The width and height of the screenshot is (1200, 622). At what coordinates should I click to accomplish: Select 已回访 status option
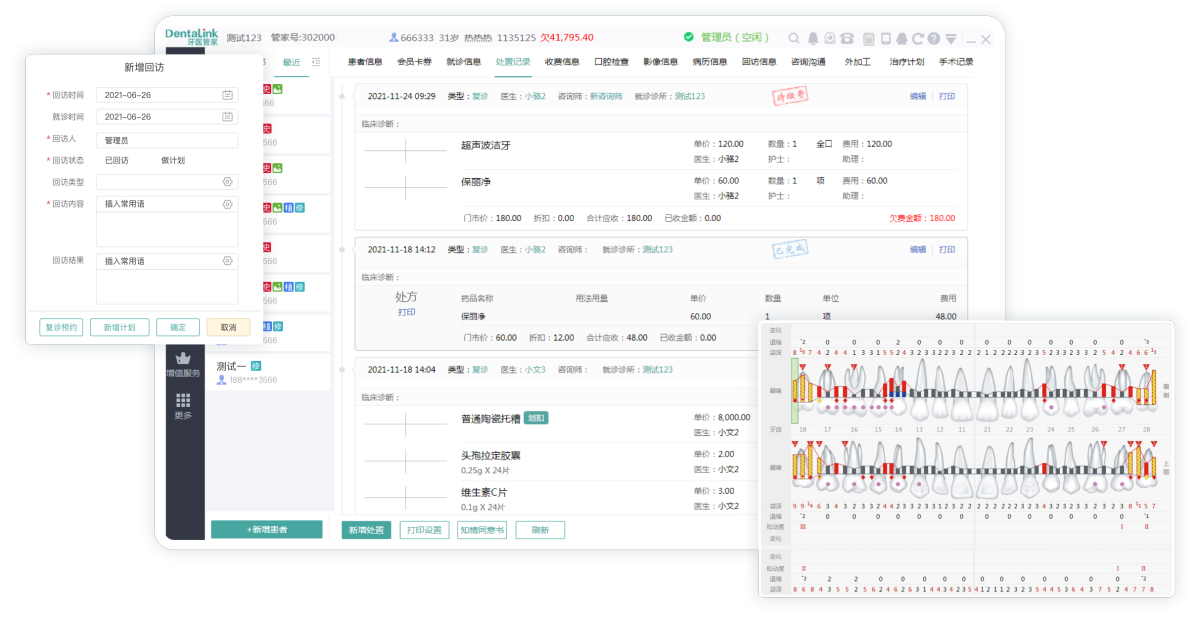[116, 160]
